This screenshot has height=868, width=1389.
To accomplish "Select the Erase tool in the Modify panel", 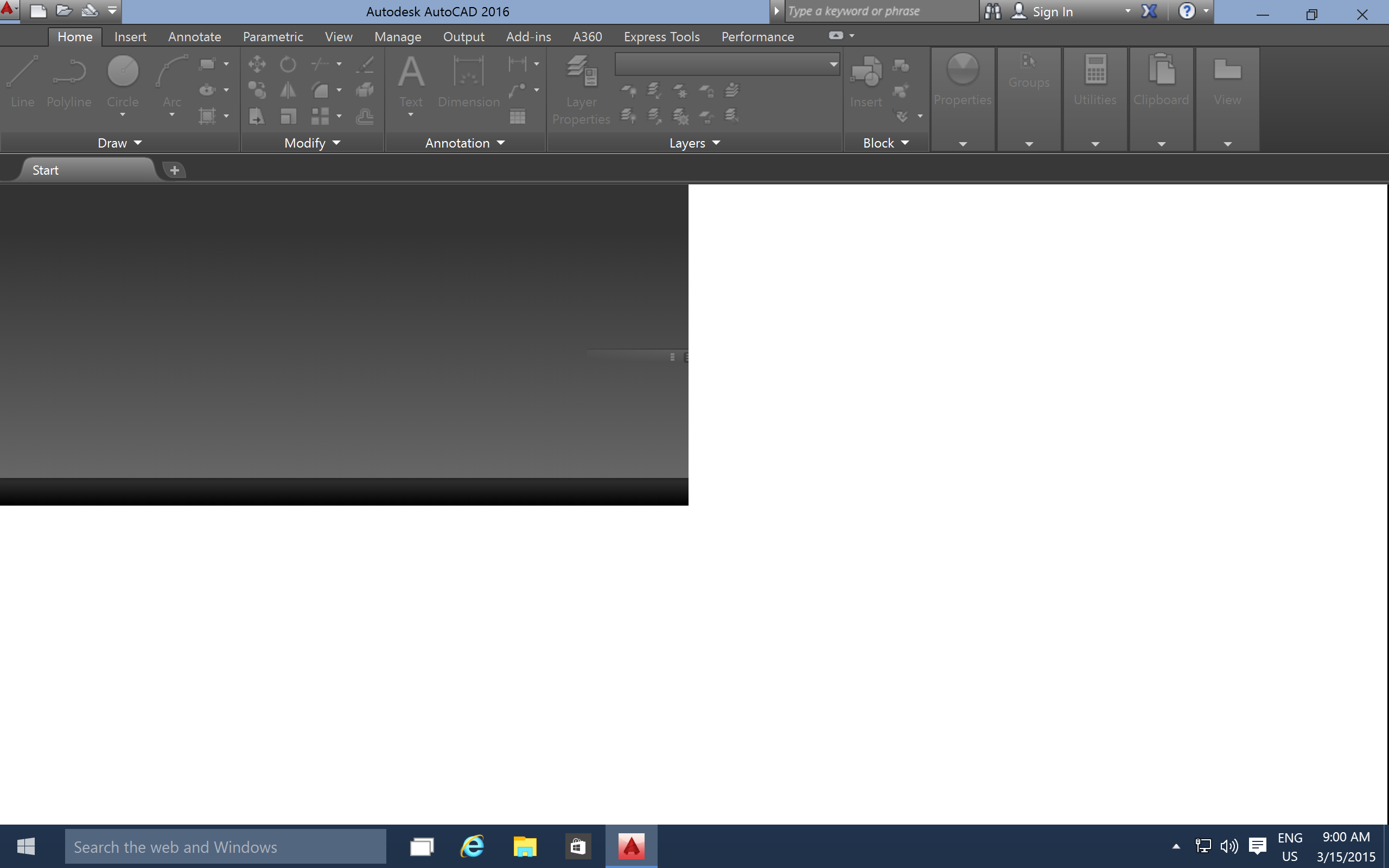I will click(365, 63).
